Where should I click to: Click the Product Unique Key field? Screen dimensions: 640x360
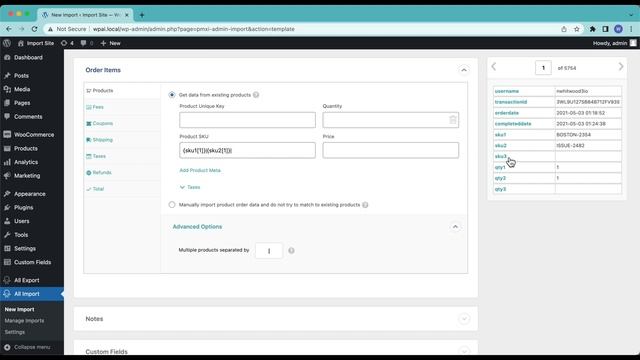click(x=247, y=120)
